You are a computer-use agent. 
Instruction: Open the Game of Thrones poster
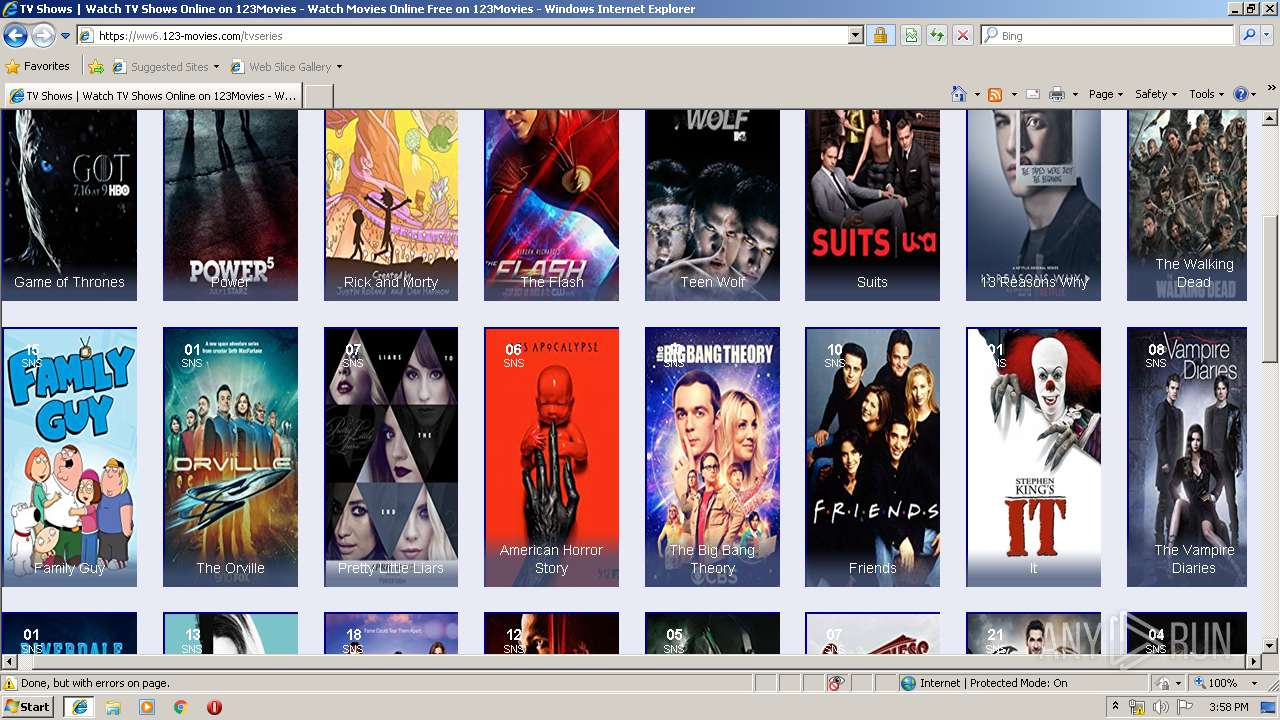point(69,205)
